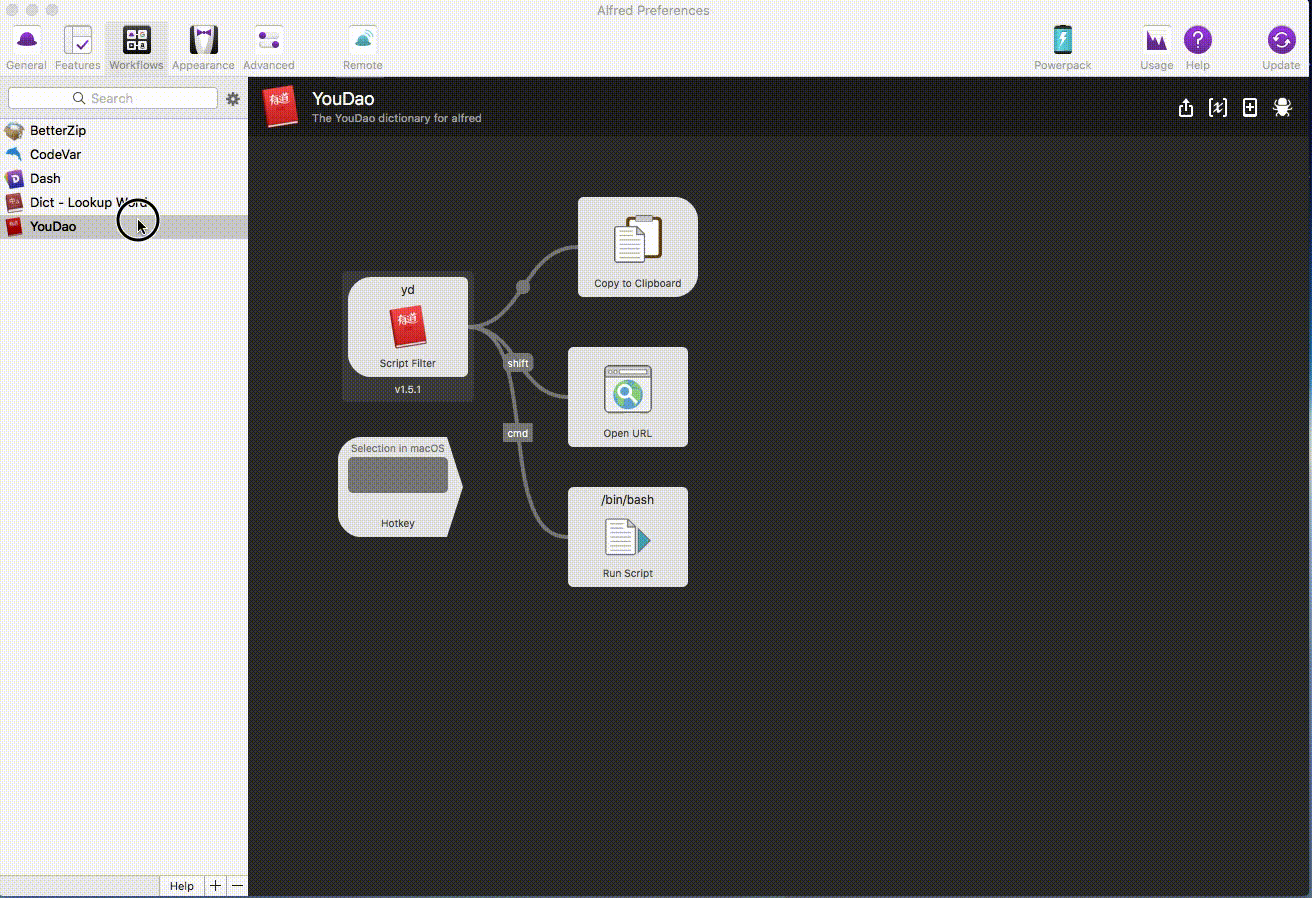
Task: Click the connection dot to Copy to Clipboard
Action: coord(523,287)
